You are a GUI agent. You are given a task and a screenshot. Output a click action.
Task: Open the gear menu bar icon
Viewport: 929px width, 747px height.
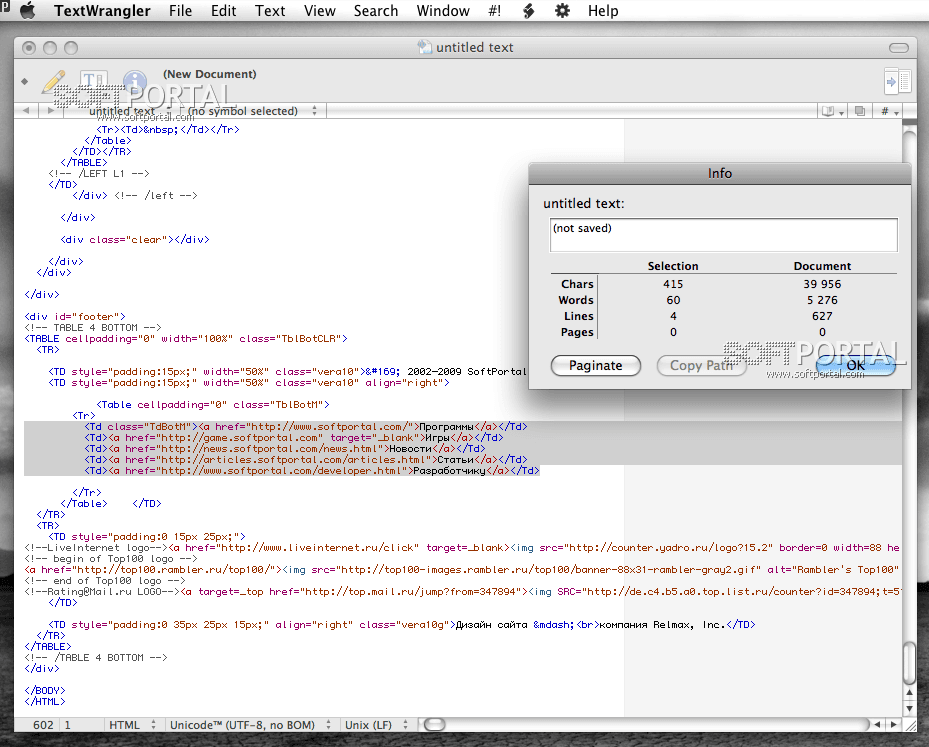coord(562,11)
